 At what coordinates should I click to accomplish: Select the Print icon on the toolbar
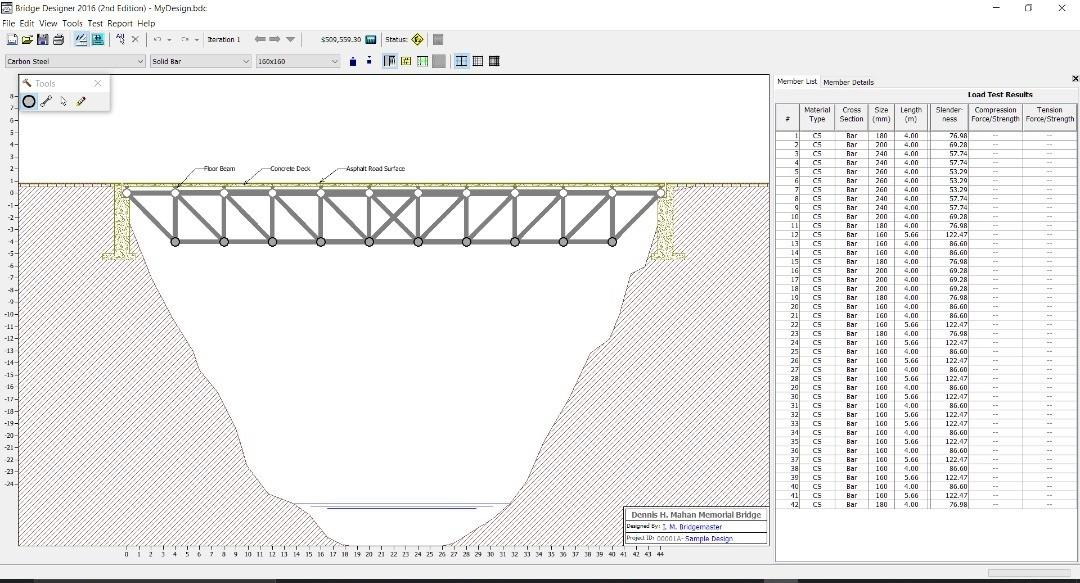57,39
